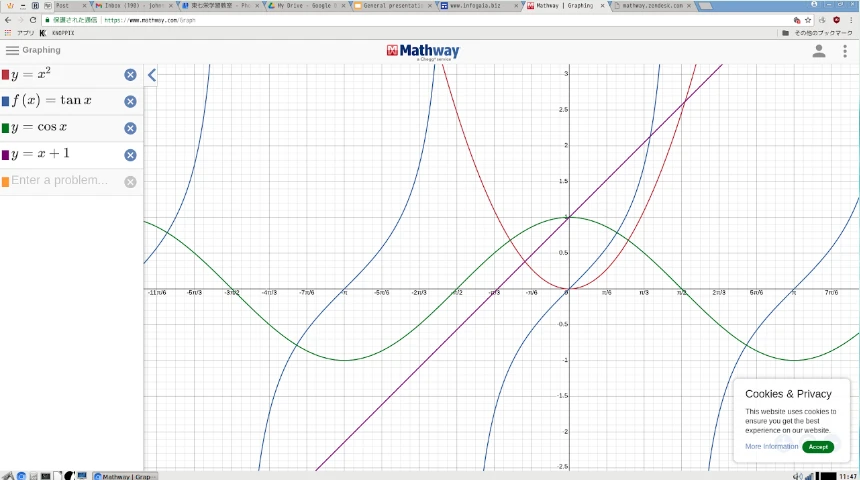
Task: Select the y = x + 1 expression
Action: pyautogui.click(x=41, y=154)
